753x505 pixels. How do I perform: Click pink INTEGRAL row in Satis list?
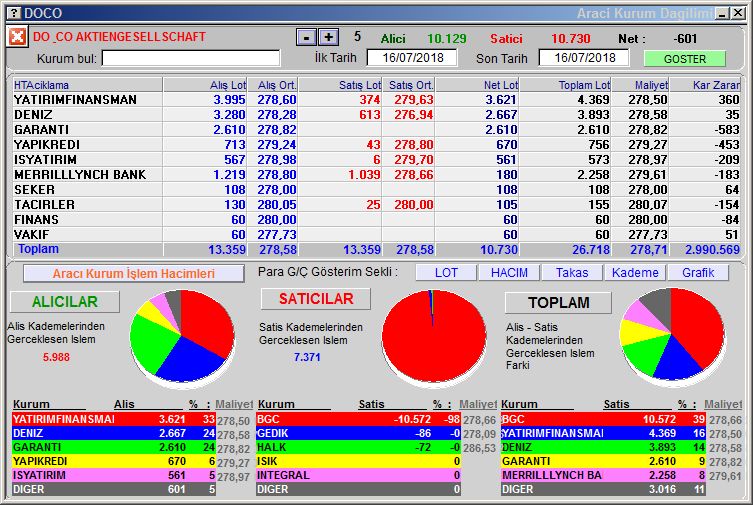[x=358, y=475]
